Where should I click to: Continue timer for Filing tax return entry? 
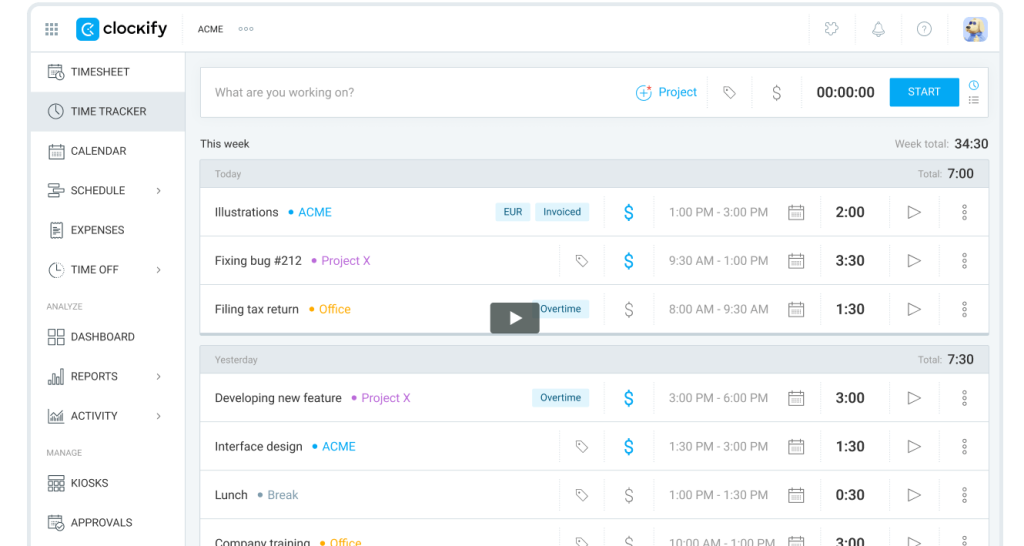tap(914, 309)
